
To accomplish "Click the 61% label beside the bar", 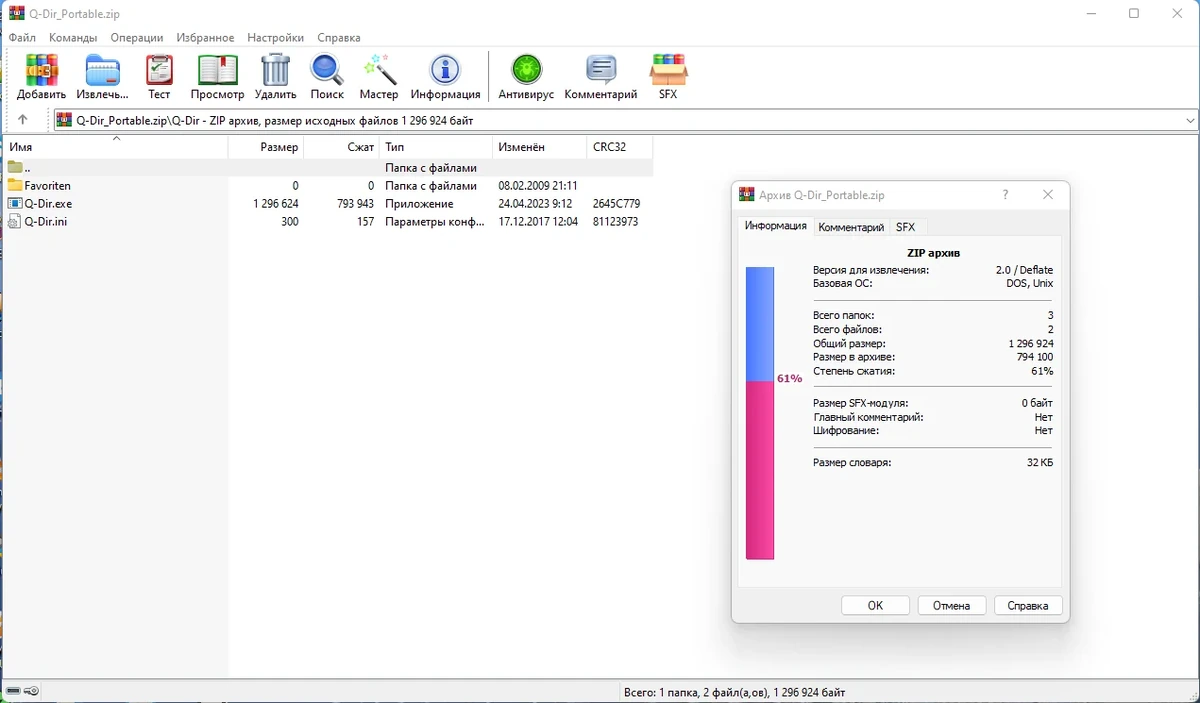I will [789, 379].
